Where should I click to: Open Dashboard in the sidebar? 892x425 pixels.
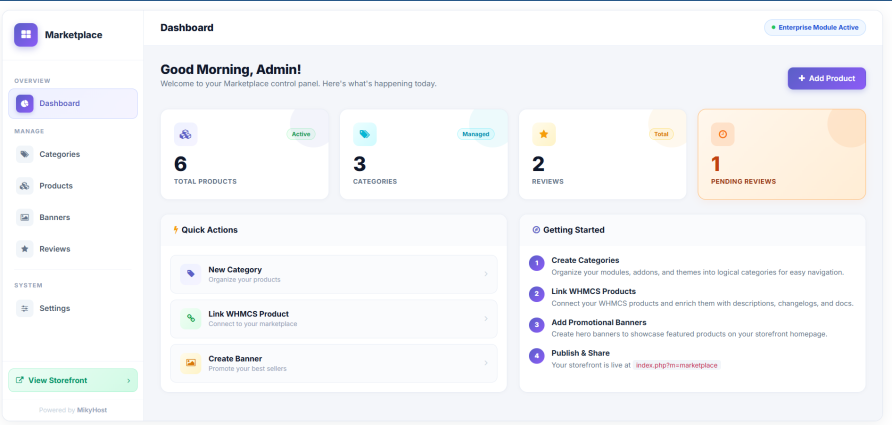click(x=73, y=103)
